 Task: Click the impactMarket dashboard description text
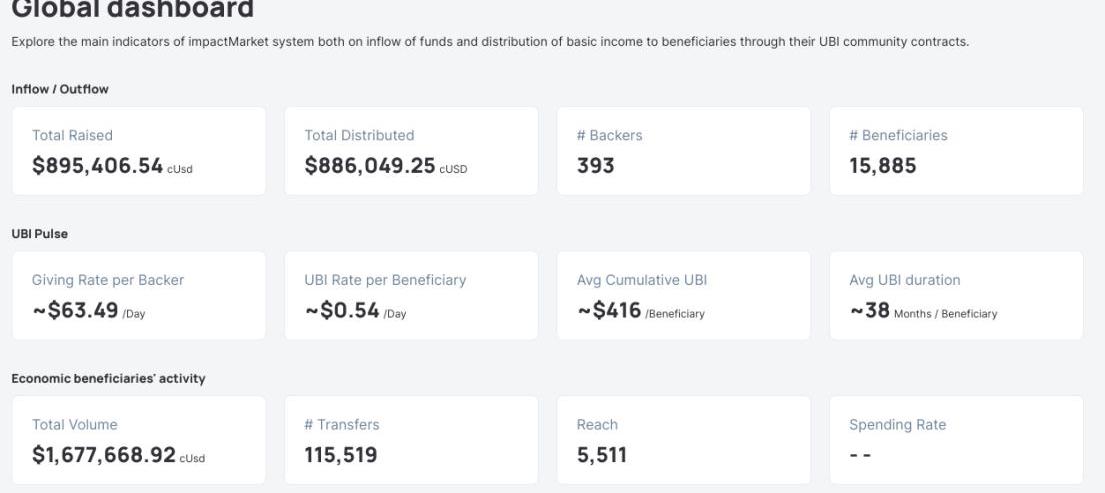pos(490,41)
